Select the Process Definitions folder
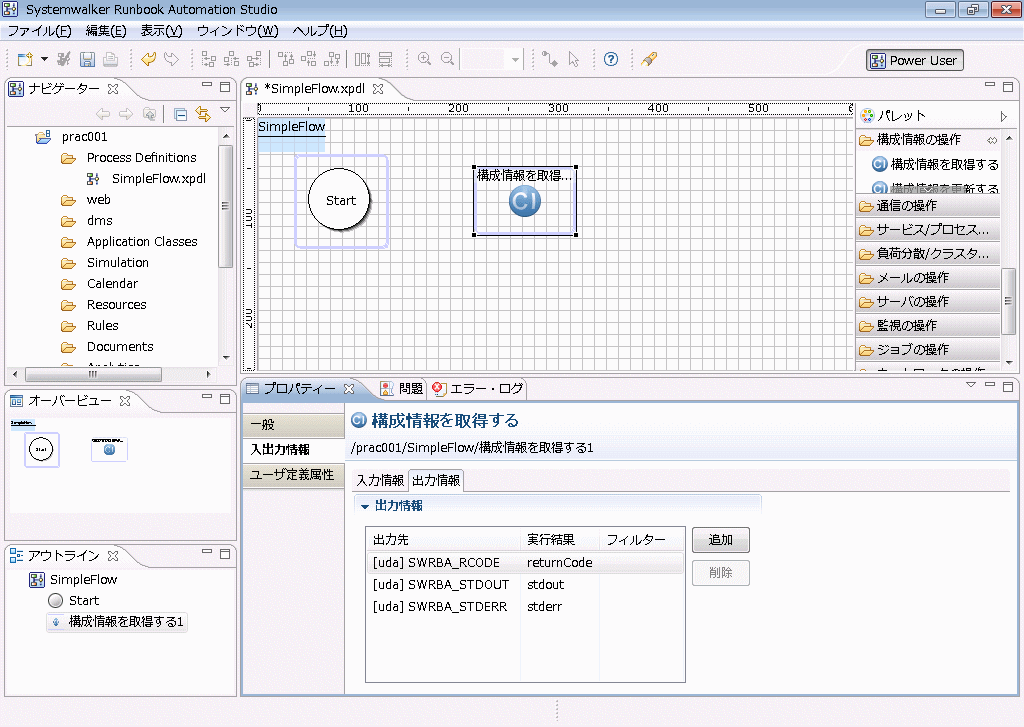This screenshot has height=727, width=1024. click(x=141, y=158)
